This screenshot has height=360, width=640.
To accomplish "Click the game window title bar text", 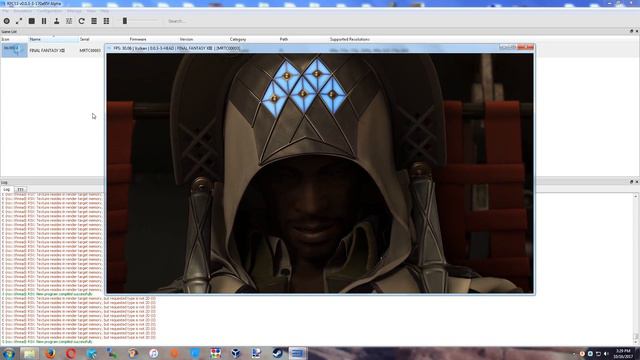I will coord(176,48).
